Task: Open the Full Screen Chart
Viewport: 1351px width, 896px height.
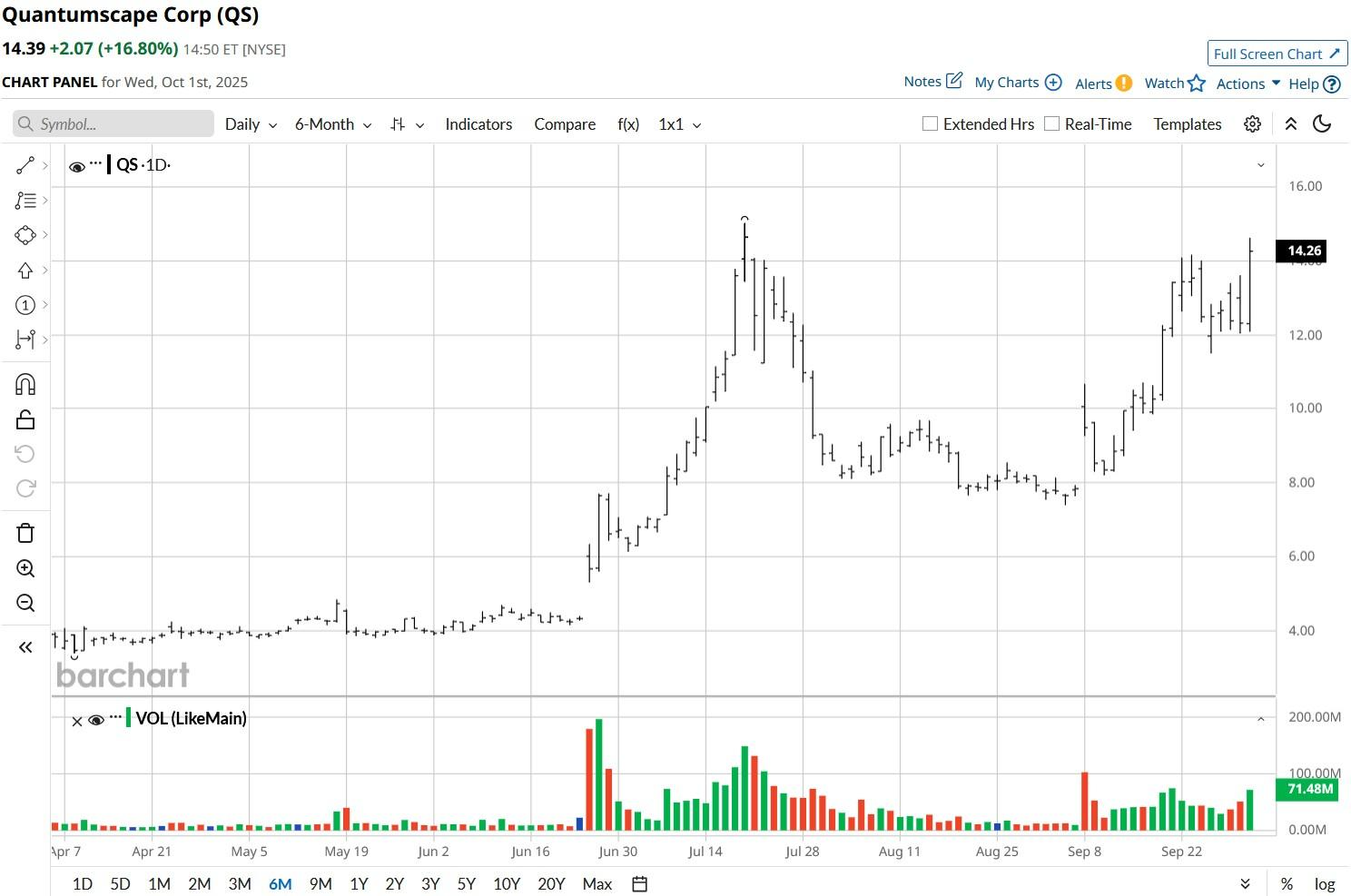Action: [1277, 54]
